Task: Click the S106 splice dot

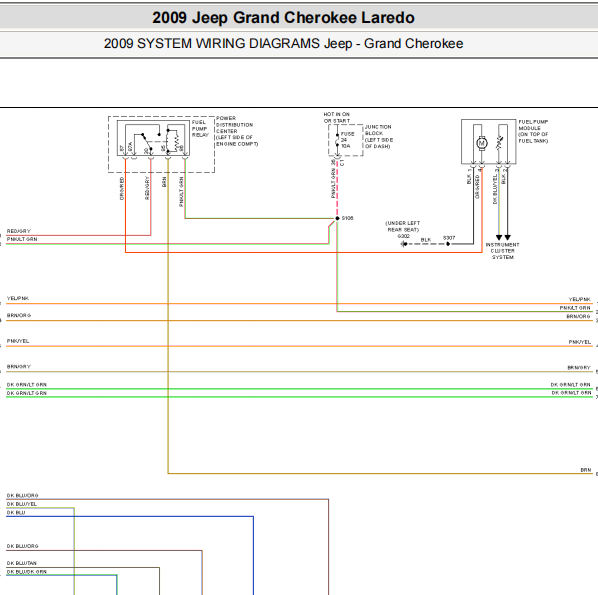Action: coord(337,218)
